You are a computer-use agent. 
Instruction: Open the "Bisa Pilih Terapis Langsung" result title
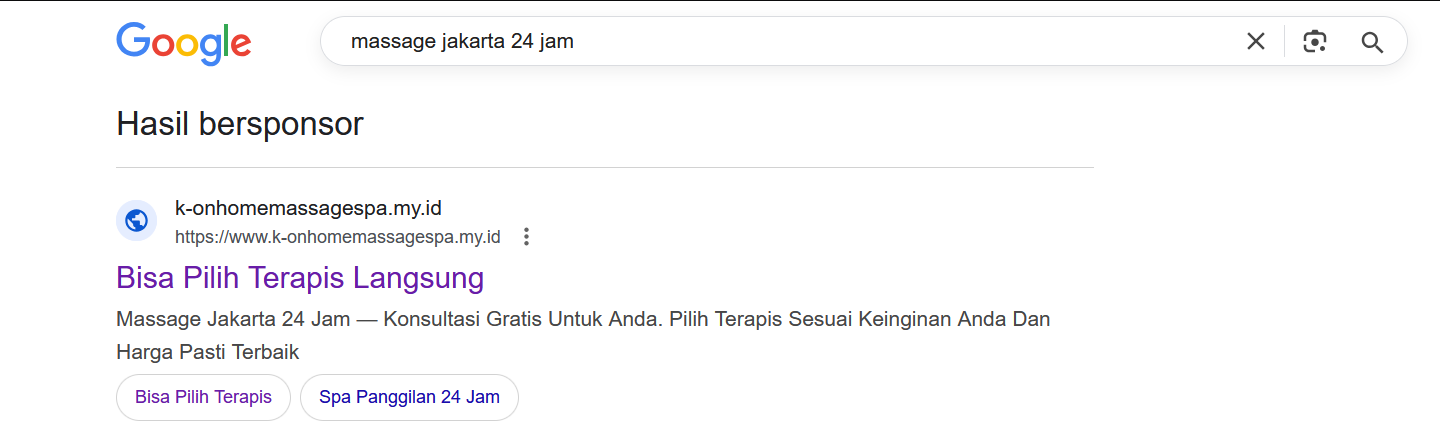300,277
